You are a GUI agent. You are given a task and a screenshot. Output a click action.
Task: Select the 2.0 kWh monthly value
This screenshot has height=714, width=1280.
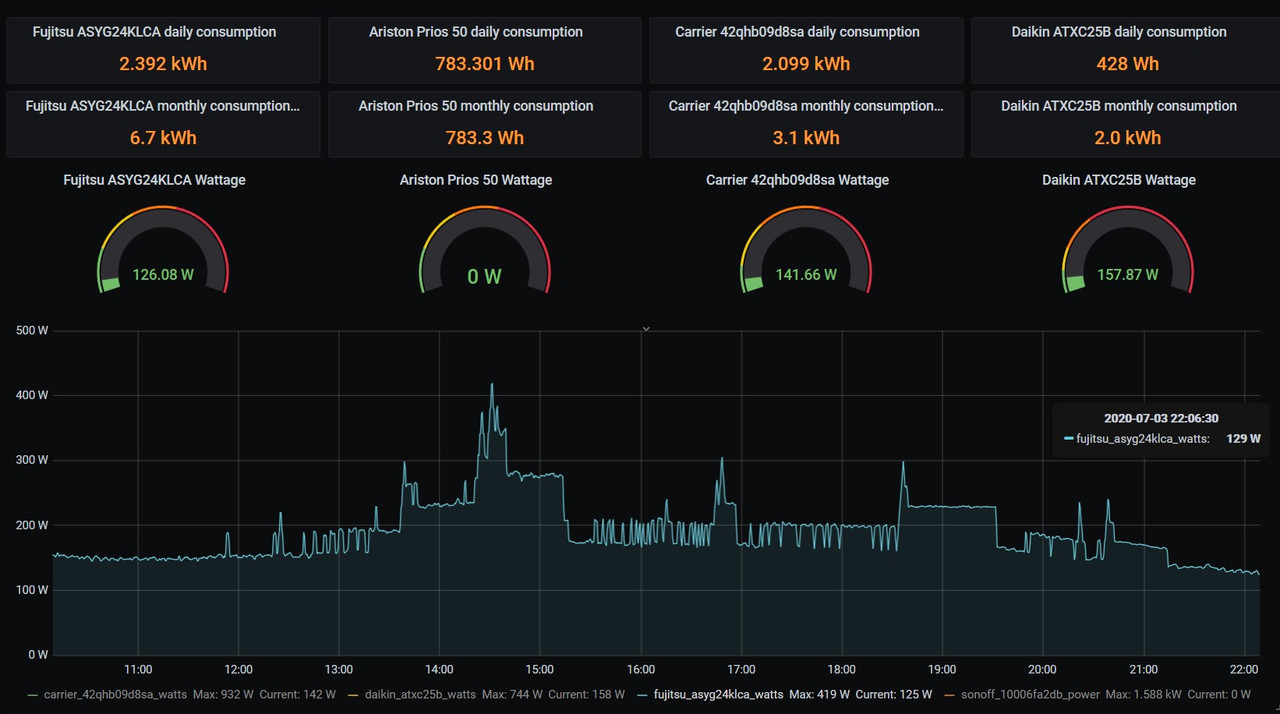pyautogui.click(x=1127, y=138)
